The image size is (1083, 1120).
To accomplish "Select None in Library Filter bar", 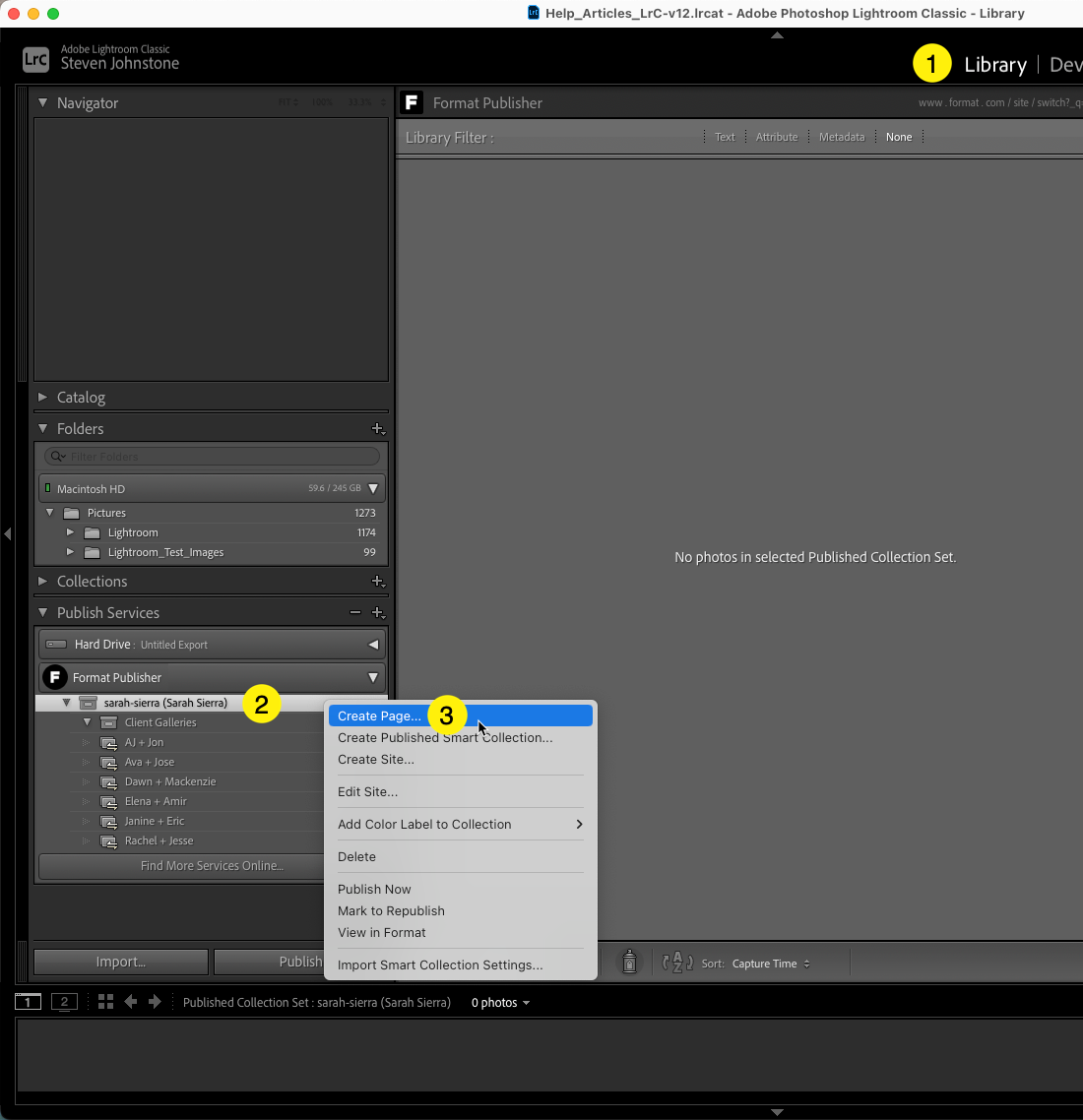I will tap(898, 137).
